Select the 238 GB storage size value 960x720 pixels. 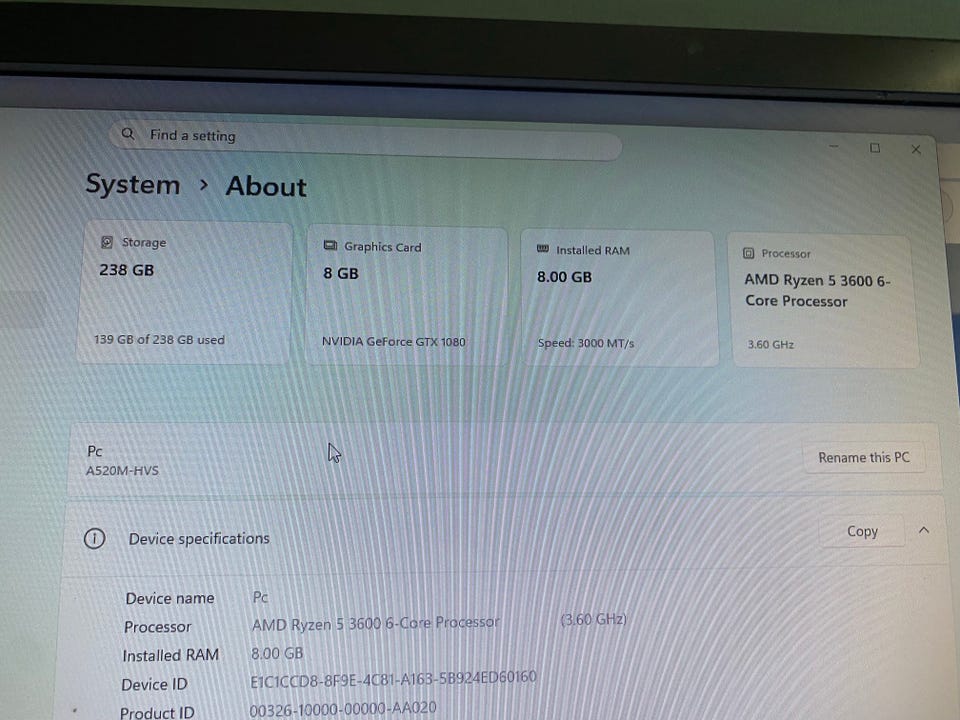pyautogui.click(x=126, y=269)
